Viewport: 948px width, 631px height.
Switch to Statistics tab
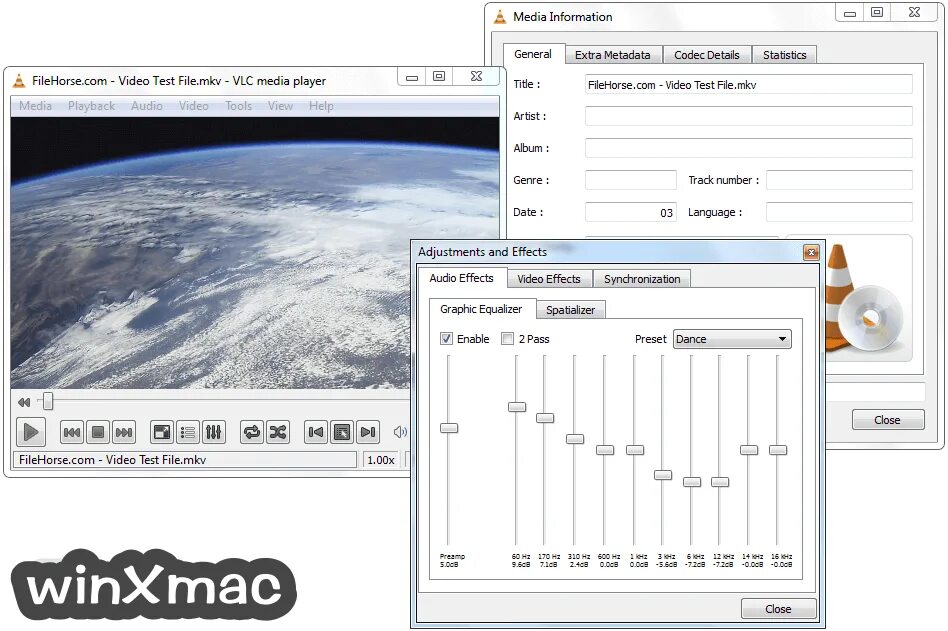click(x=785, y=55)
